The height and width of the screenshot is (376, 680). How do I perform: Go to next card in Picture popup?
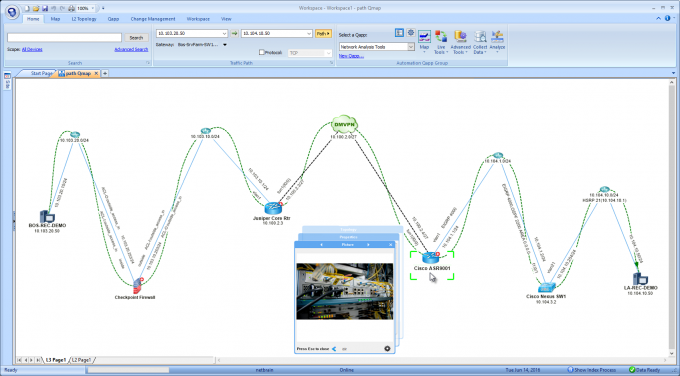(368, 245)
